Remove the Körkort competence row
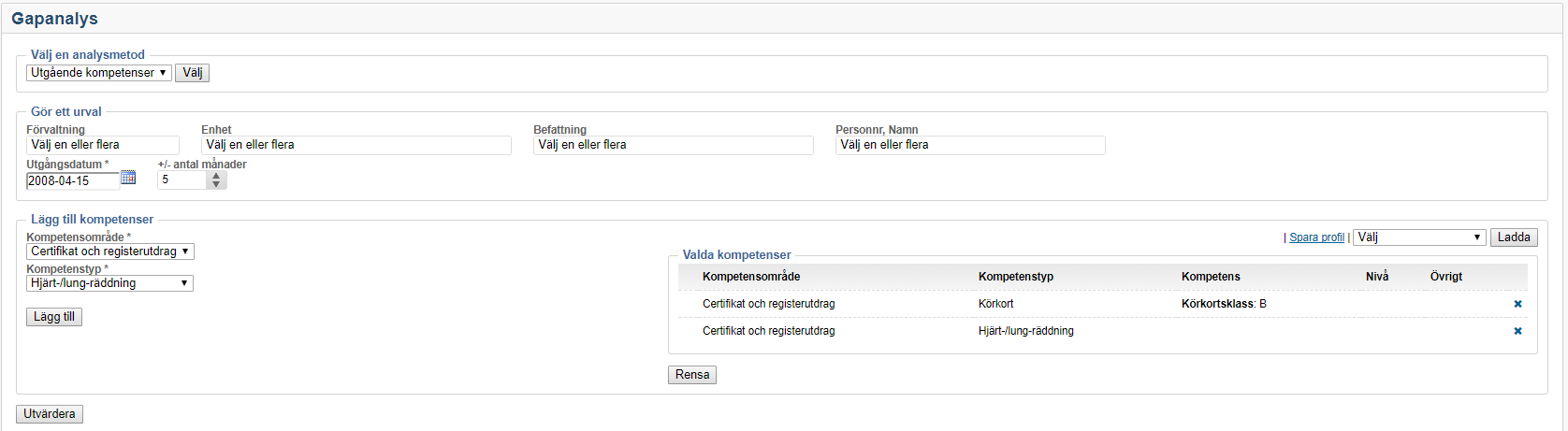 pos(1517,304)
